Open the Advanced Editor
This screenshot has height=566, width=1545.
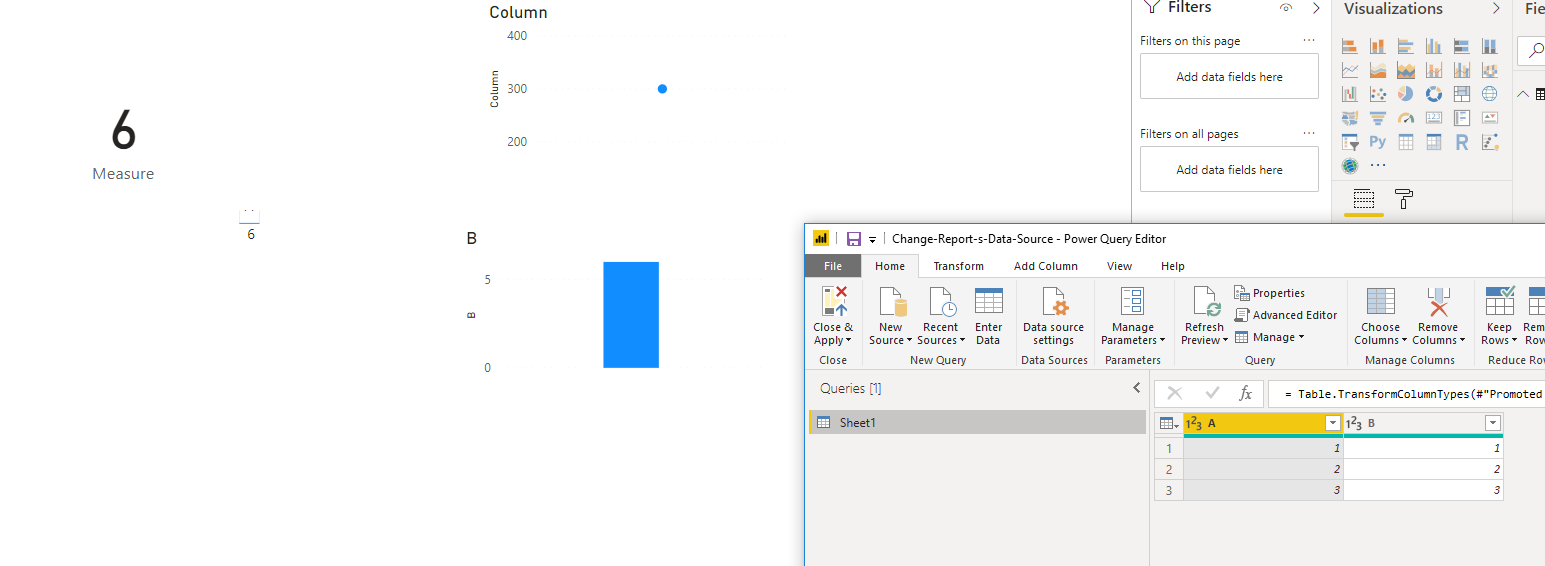tap(1285, 315)
